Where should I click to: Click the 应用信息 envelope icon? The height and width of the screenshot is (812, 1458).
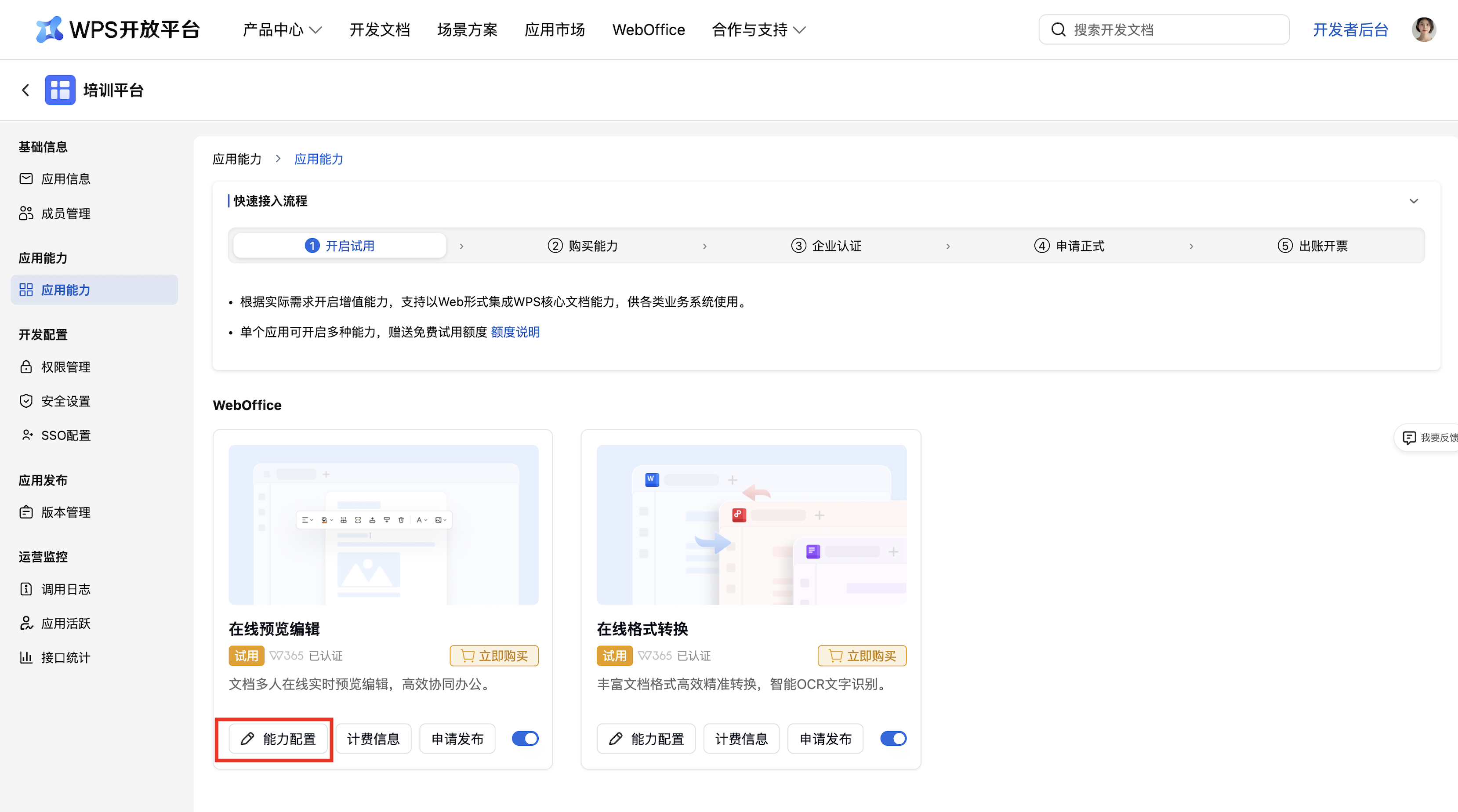click(x=26, y=179)
